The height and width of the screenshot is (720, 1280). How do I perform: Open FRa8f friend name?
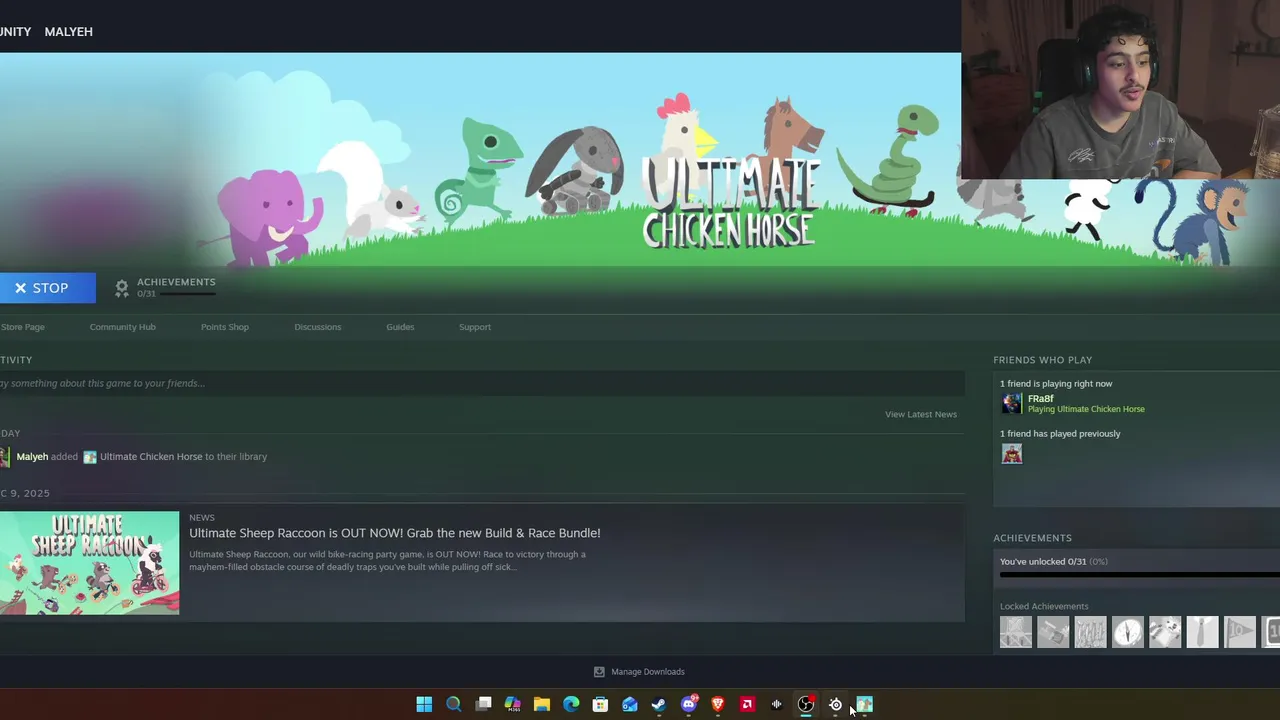1040,398
